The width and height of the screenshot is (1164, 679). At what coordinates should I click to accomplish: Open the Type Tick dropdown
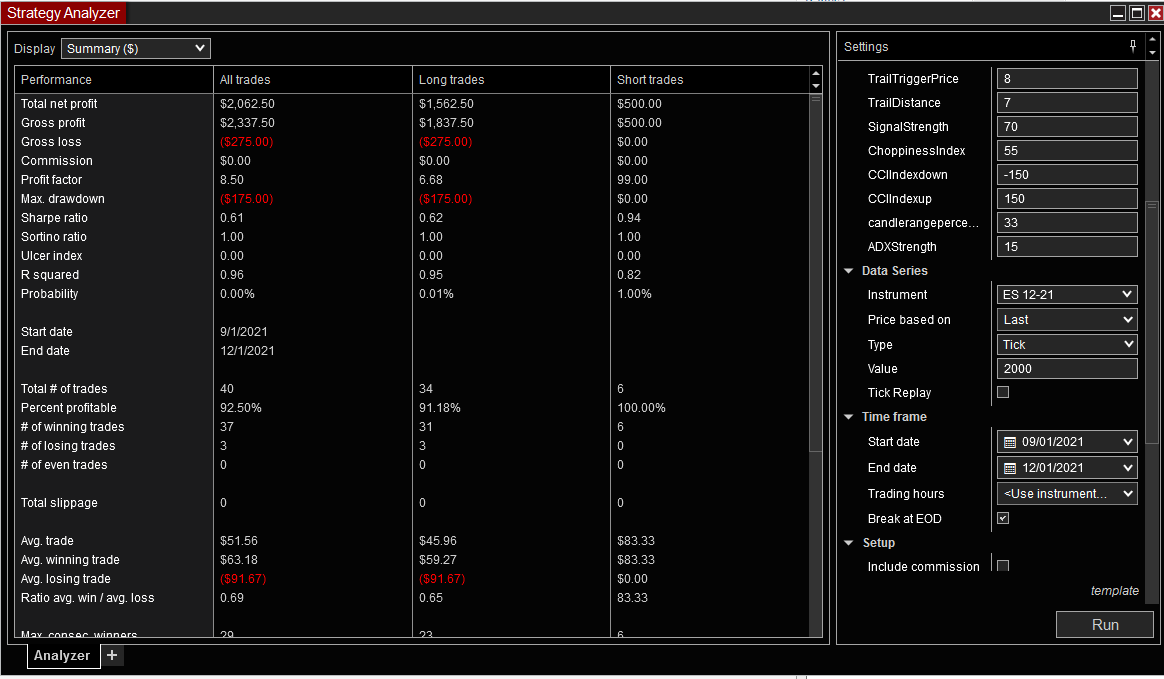[x=1067, y=344]
